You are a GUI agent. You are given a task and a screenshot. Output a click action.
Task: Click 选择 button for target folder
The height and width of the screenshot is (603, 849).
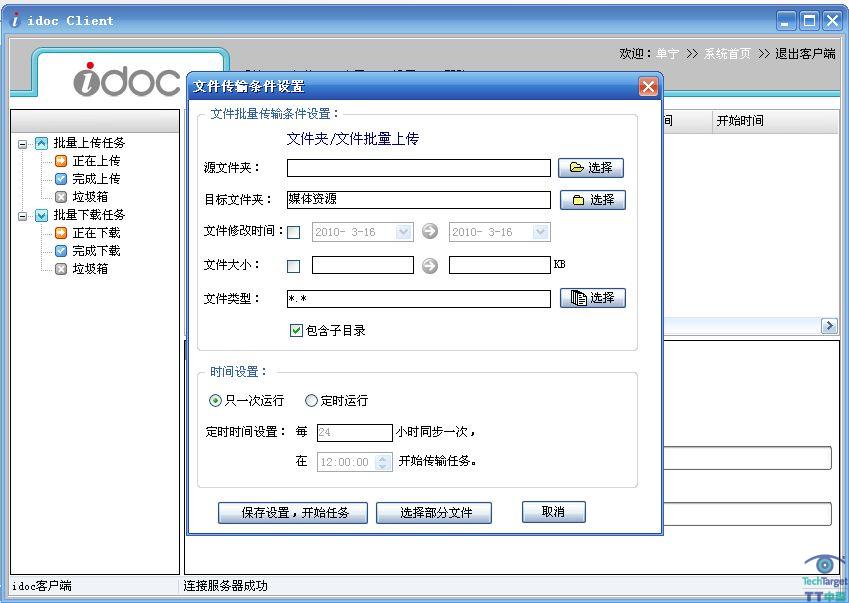tap(592, 200)
